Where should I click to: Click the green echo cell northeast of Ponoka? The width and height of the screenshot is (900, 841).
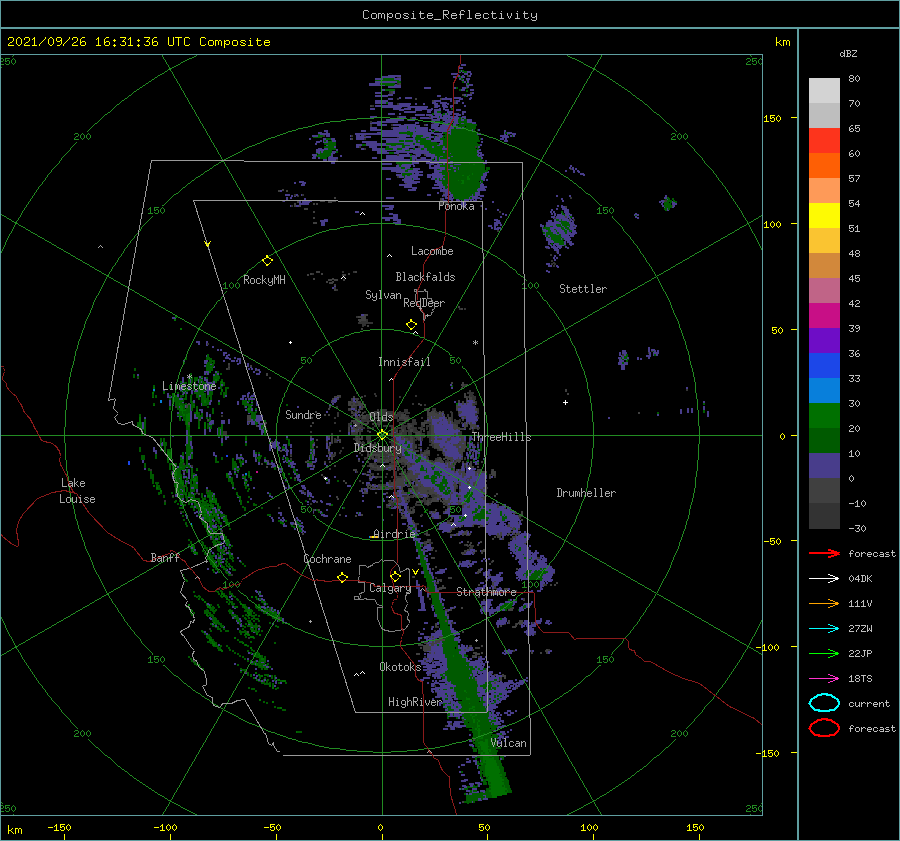(x=464, y=160)
